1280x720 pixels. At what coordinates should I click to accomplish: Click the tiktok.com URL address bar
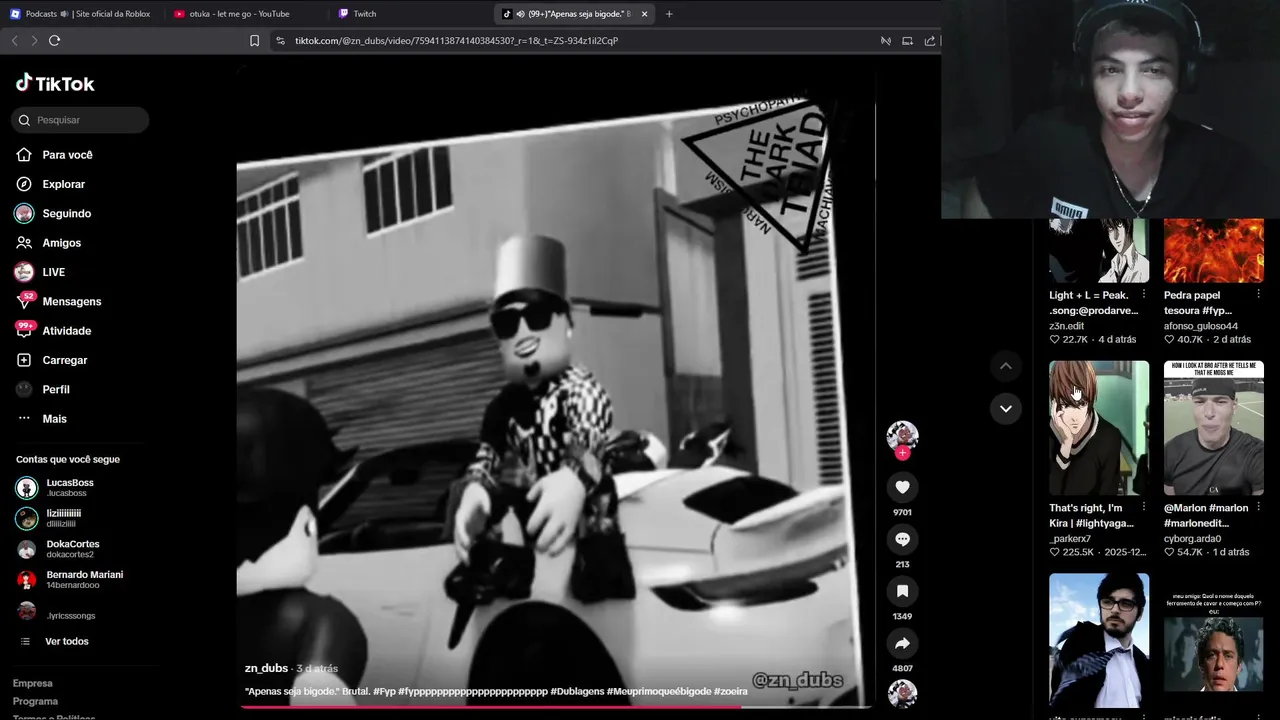tap(456, 41)
